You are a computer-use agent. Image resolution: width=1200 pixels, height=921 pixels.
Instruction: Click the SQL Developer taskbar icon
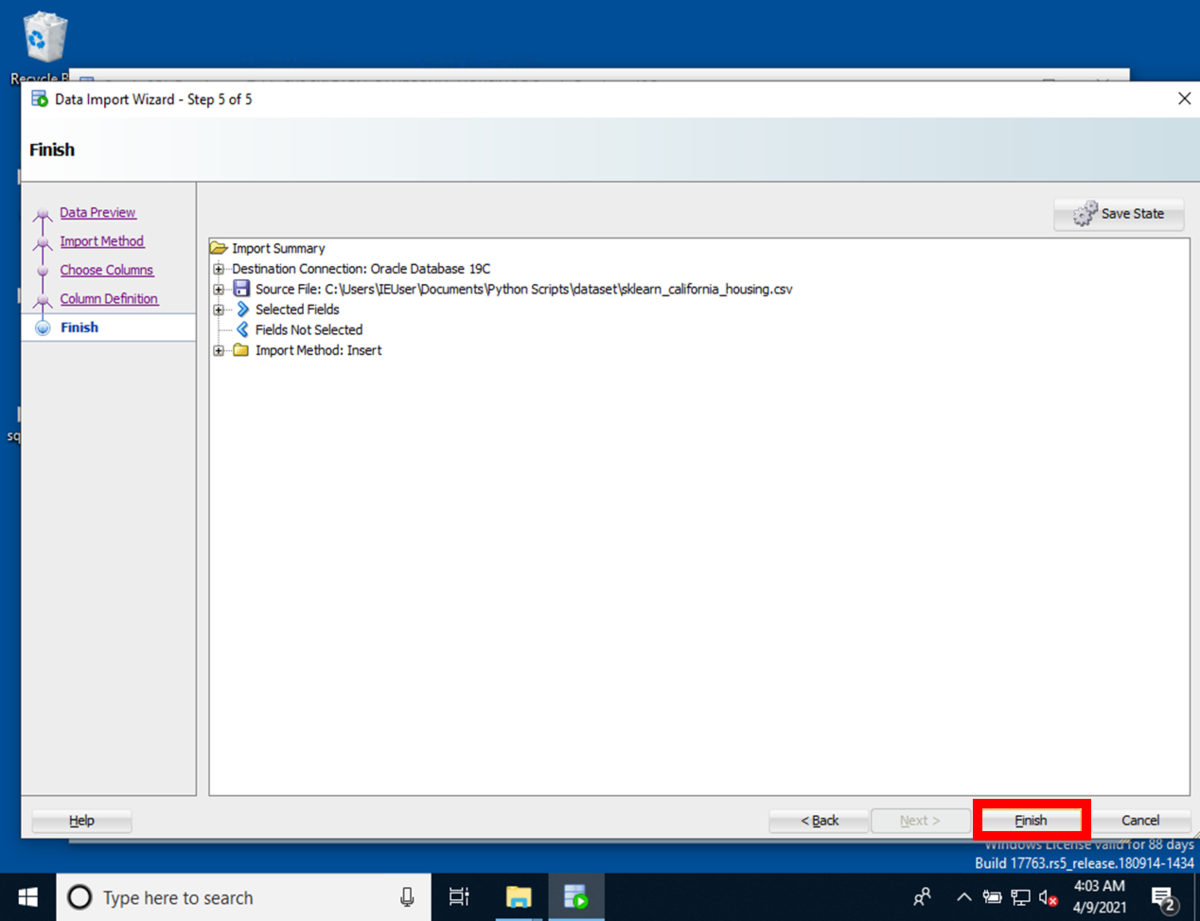click(x=576, y=897)
